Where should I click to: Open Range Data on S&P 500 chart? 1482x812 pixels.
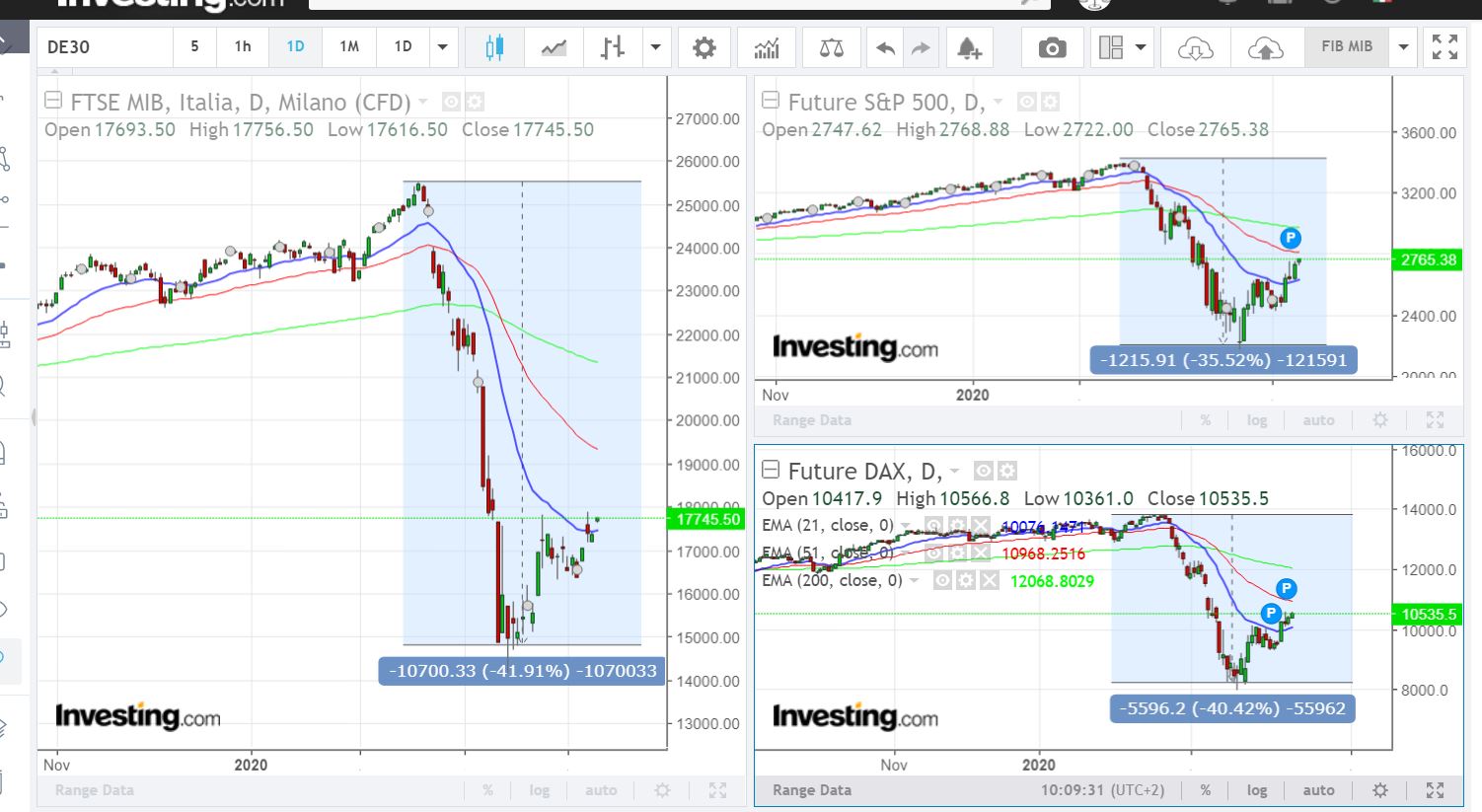click(811, 420)
